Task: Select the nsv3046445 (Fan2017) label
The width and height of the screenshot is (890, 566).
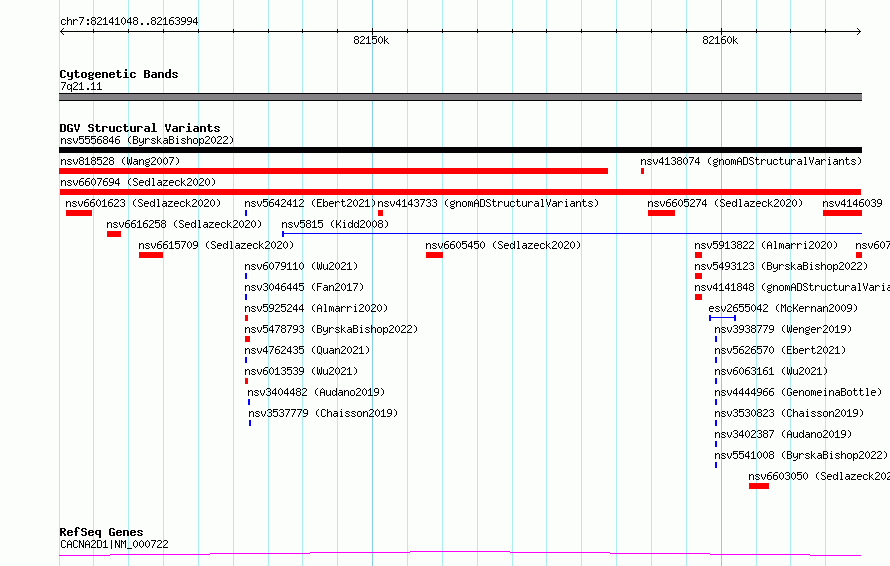Action: (x=304, y=287)
